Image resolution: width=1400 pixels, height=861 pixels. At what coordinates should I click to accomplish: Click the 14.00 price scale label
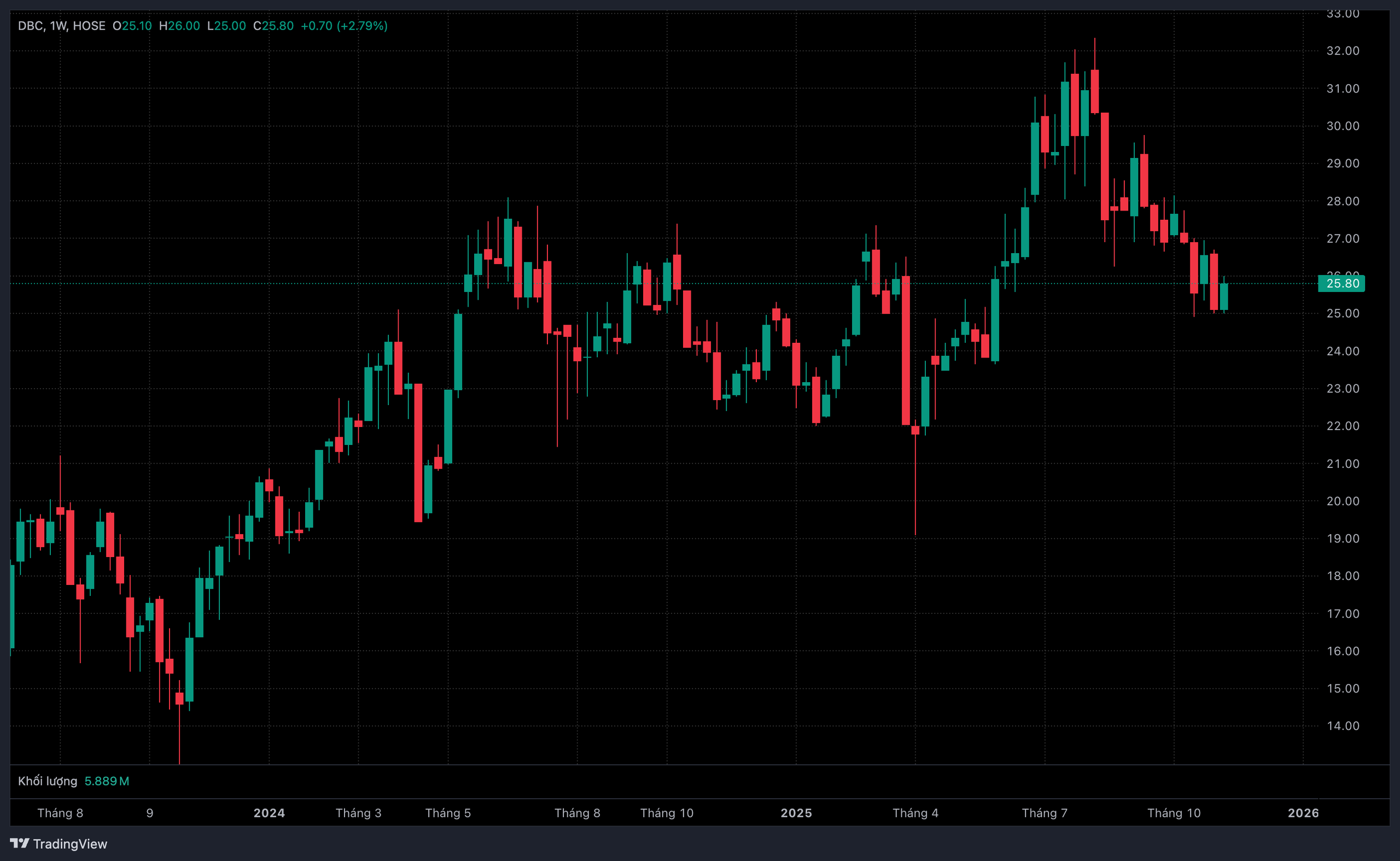(1343, 725)
